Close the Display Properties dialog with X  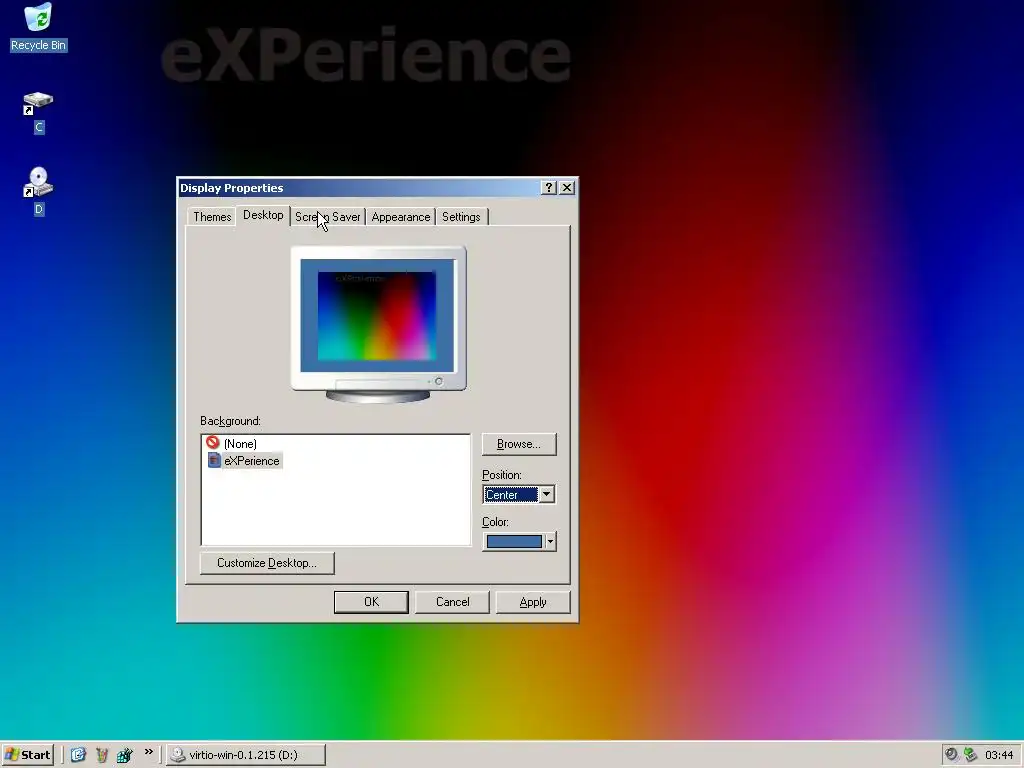568,188
